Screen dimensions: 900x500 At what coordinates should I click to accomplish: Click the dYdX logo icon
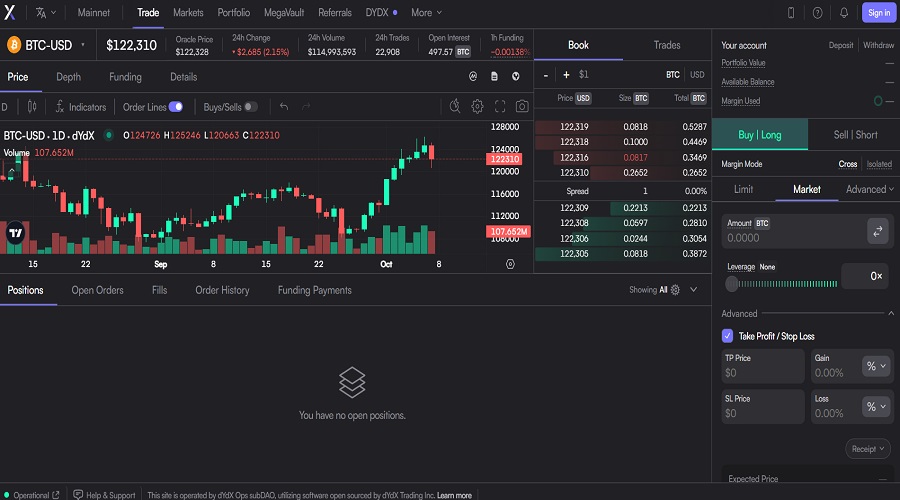[x=10, y=12]
